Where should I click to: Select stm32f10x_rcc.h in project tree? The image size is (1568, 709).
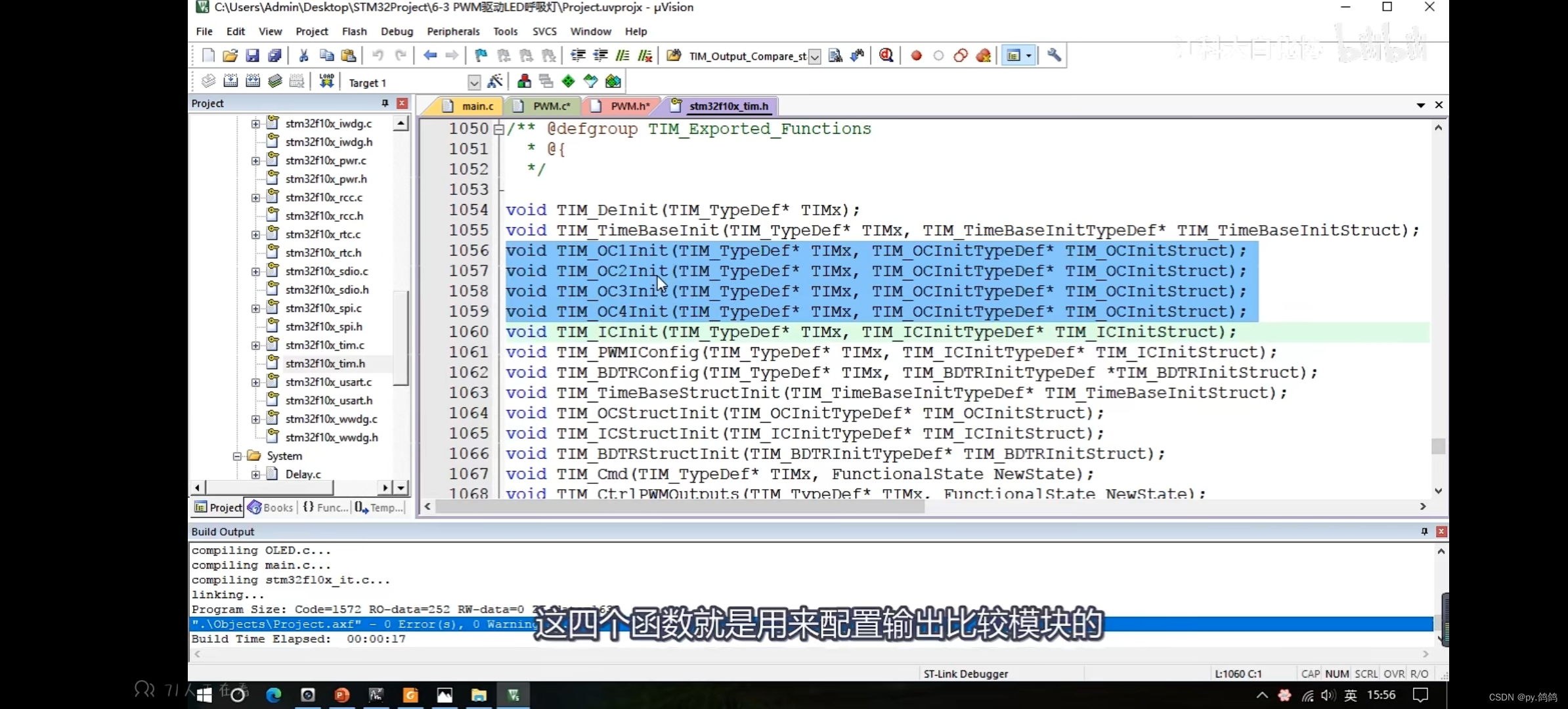click(x=324, y=216)
